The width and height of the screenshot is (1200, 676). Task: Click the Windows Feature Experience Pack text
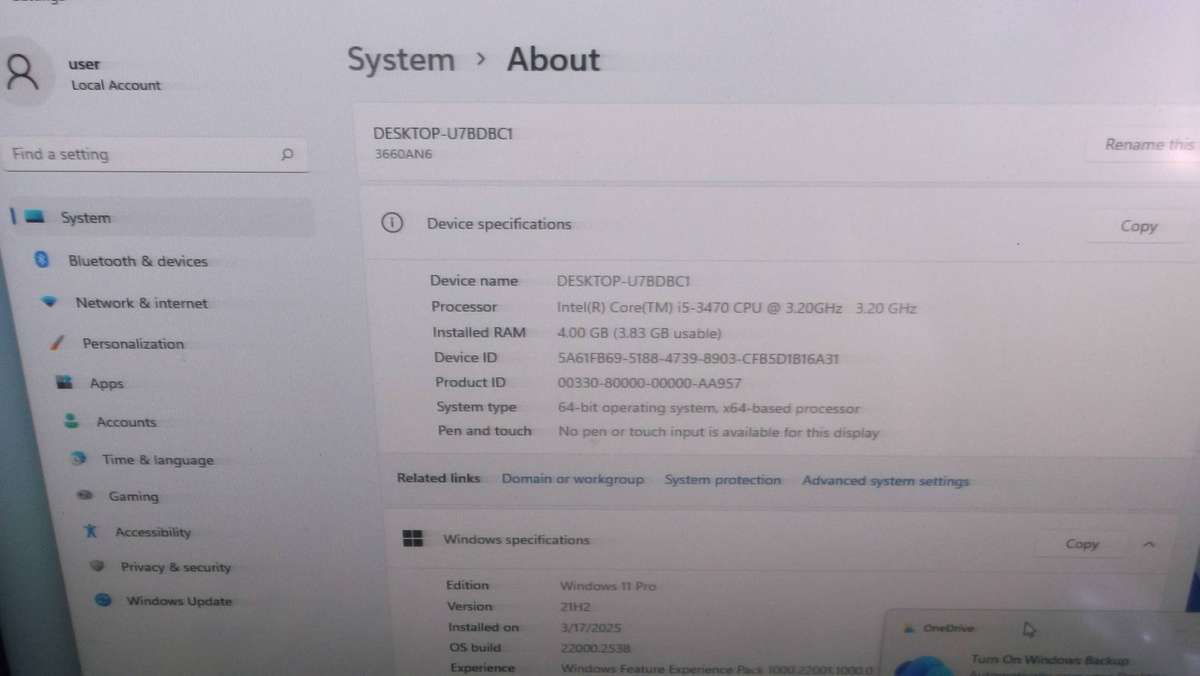[x=718, y=669]
